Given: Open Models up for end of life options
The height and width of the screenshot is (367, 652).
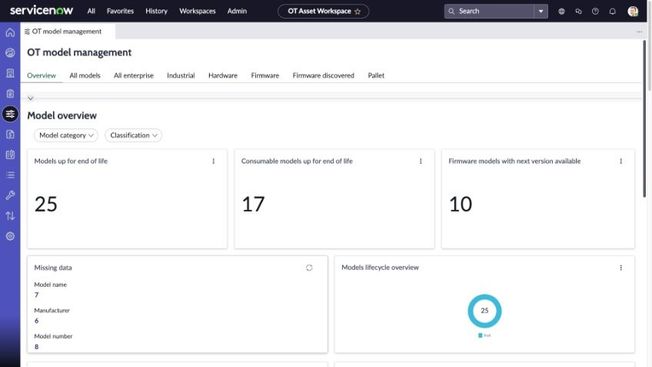Looking at the screenshot, I should click(x=213, y=161).
